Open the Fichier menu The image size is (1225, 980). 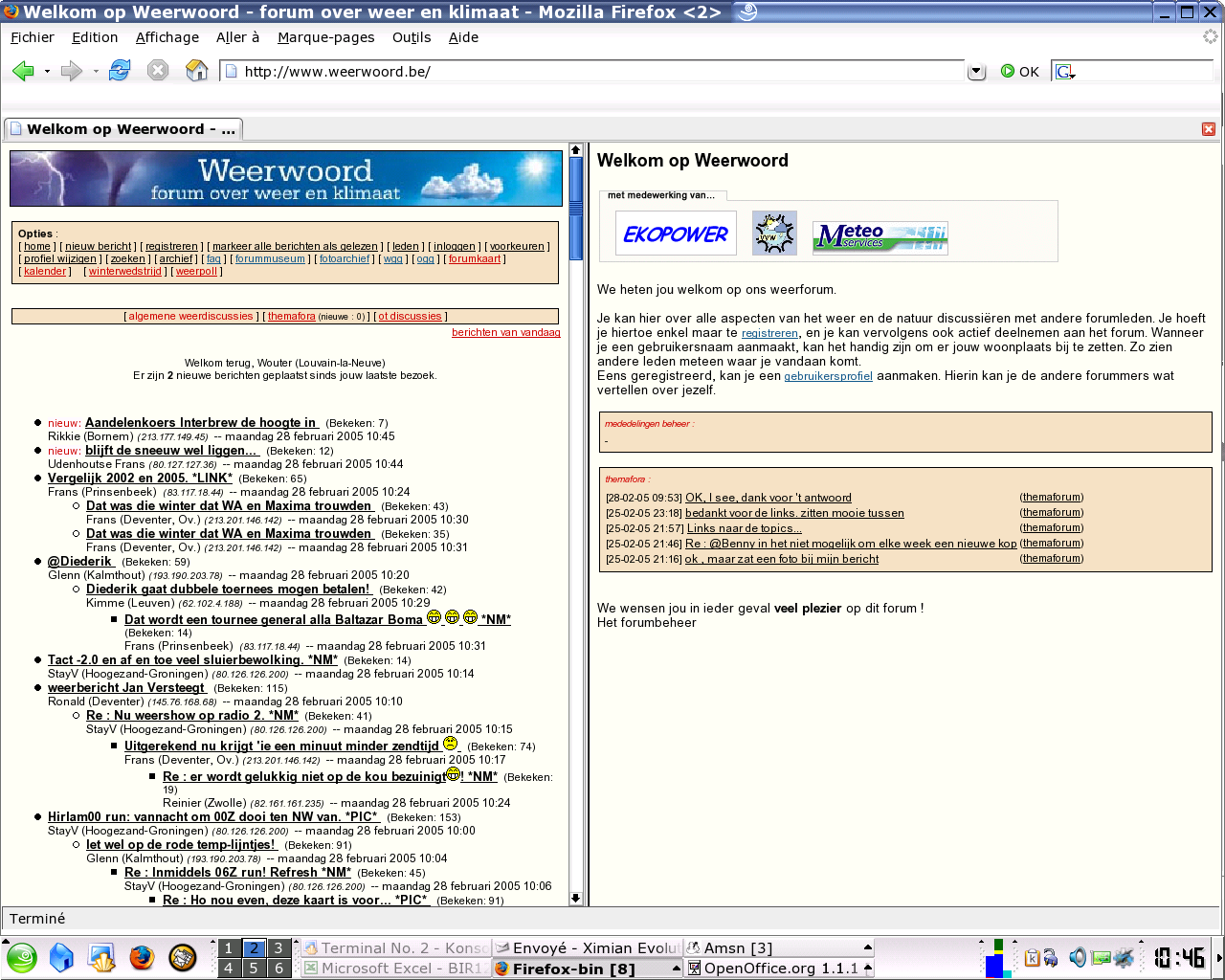click(33, 37)
